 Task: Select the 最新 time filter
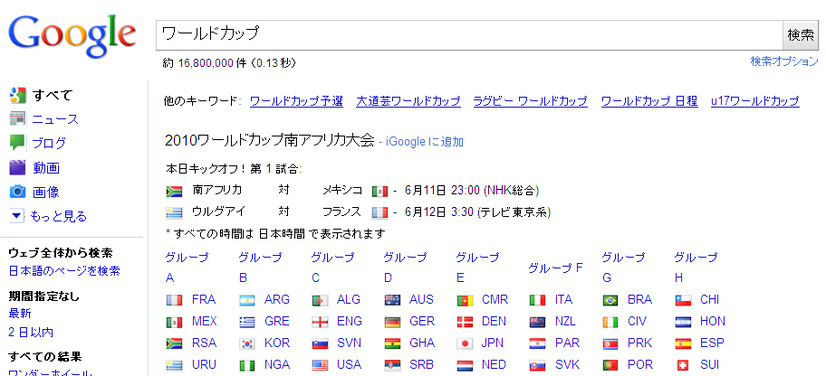19,313
